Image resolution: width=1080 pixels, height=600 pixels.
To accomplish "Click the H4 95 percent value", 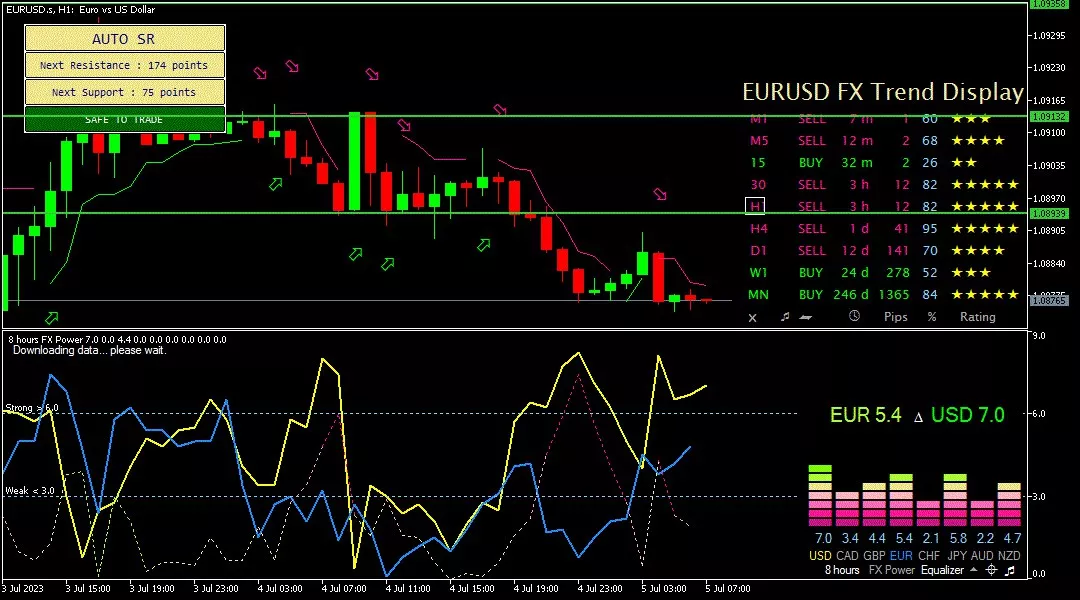I will [x=930, y=229].
